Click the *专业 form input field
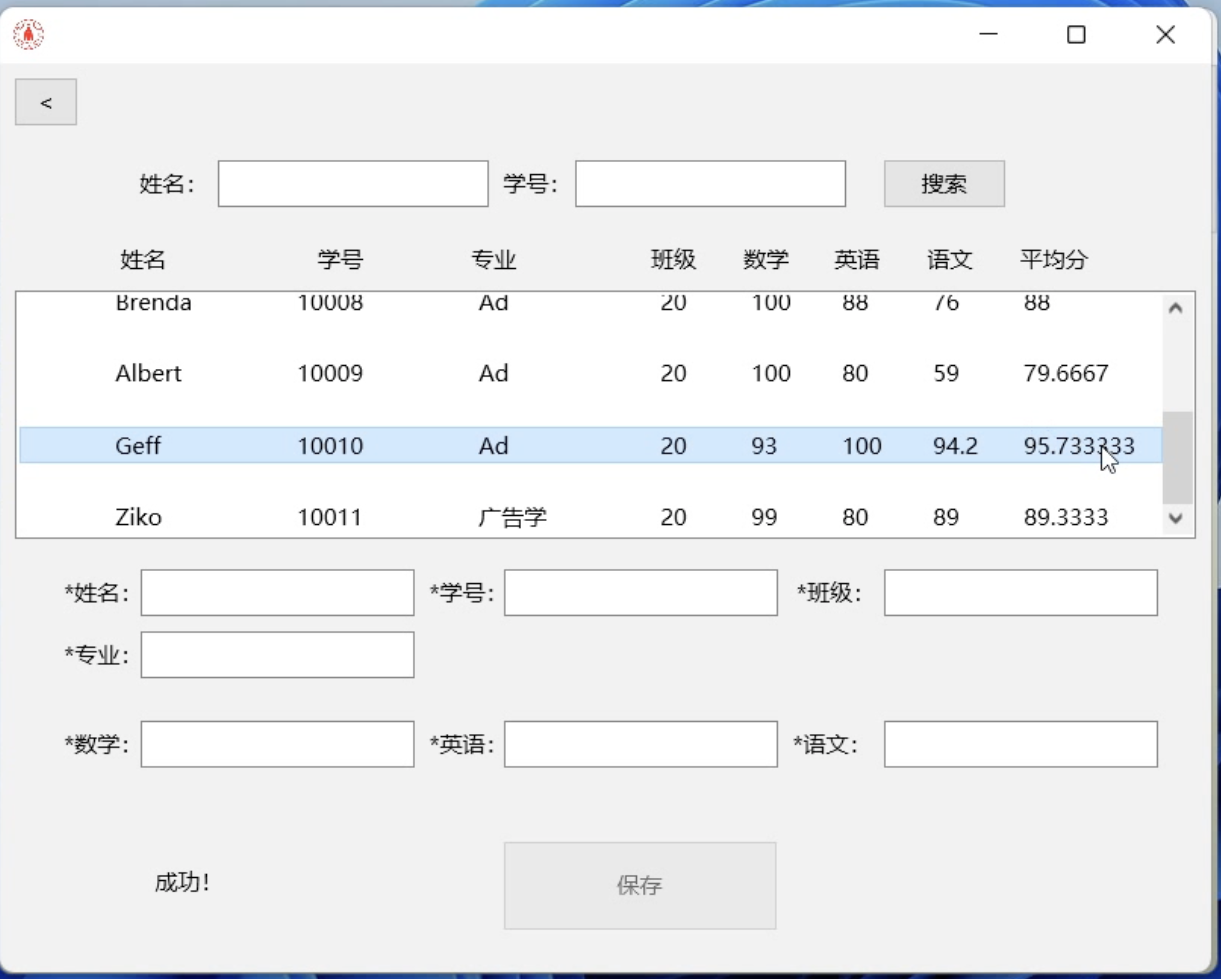 point(277,655)
